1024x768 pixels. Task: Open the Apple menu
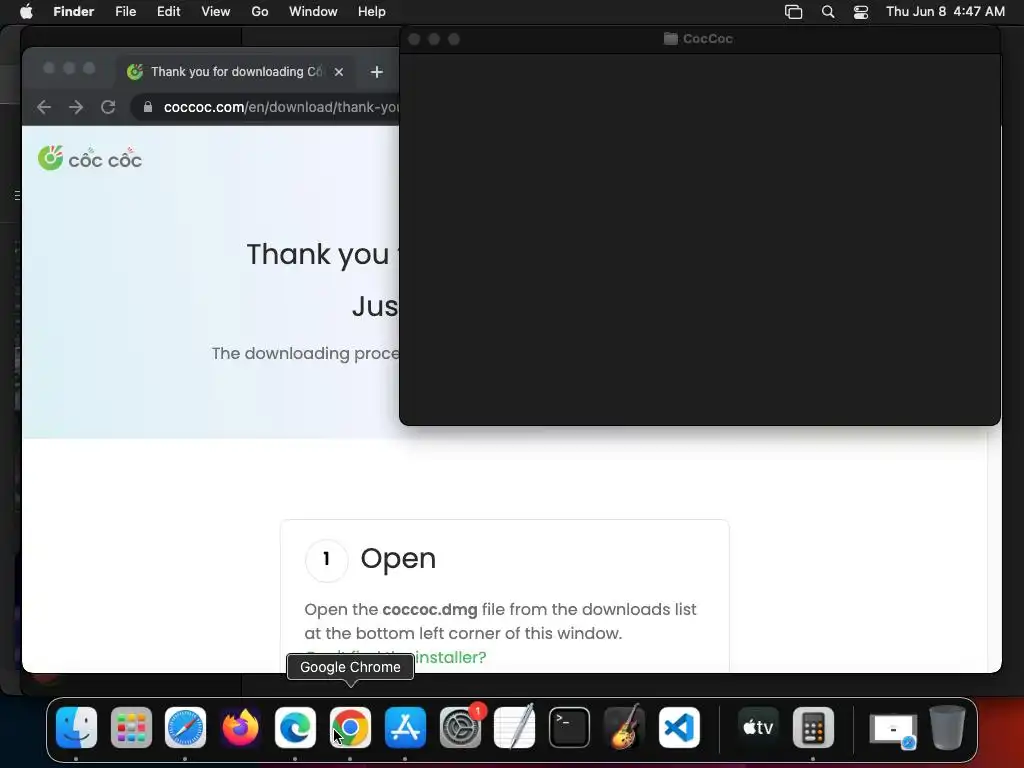[26, 12]
